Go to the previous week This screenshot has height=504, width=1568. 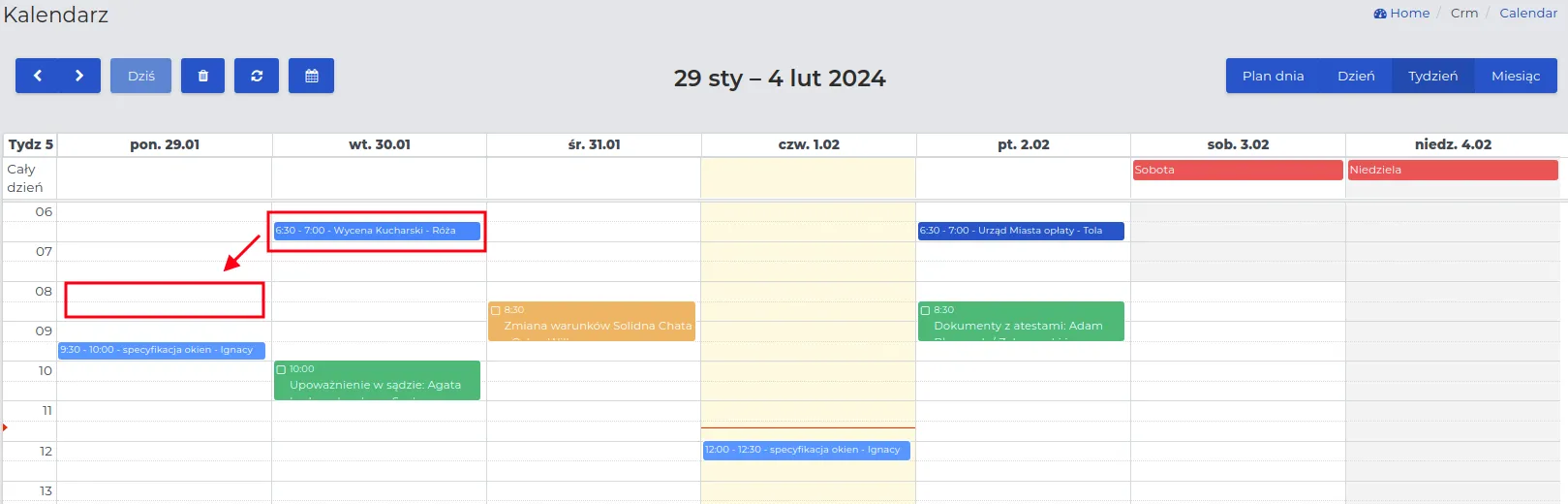click(37, 76)
